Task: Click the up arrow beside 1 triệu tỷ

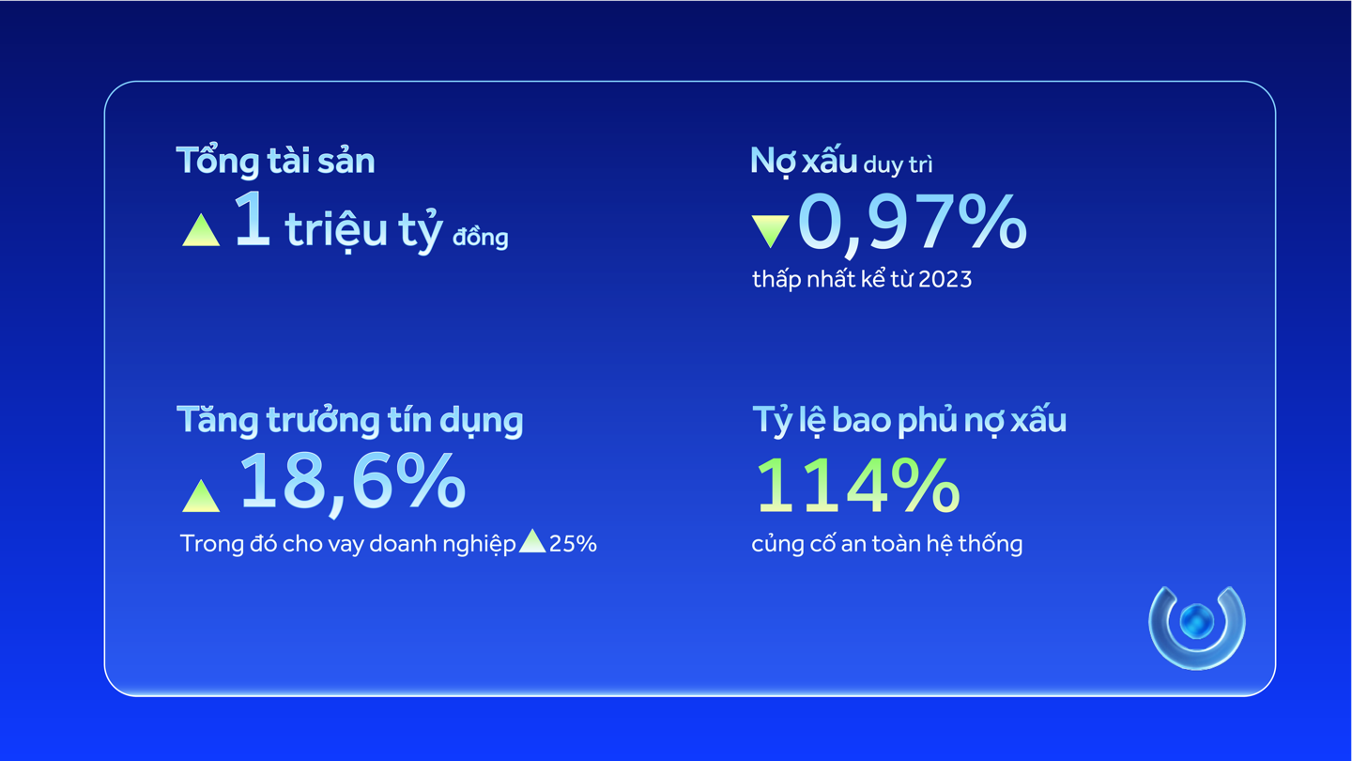Action: [201, 231]
